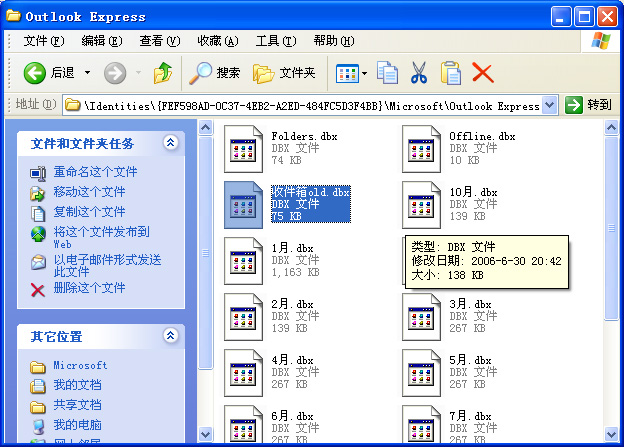Screen dimensions: 624x447
Task: Click the Up folder level icon
Action: pos(163,73)
